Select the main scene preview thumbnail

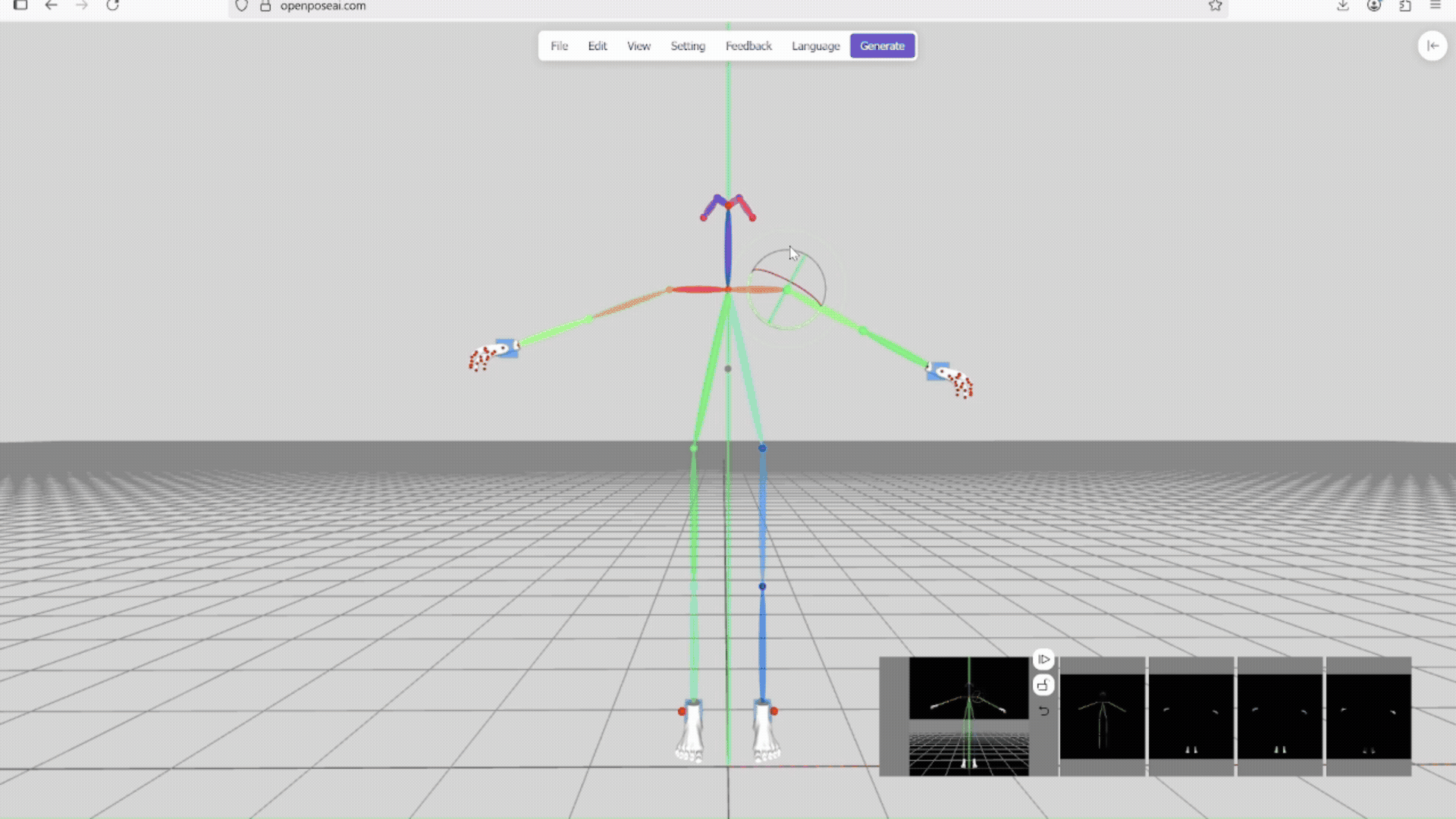click(968, 716)
